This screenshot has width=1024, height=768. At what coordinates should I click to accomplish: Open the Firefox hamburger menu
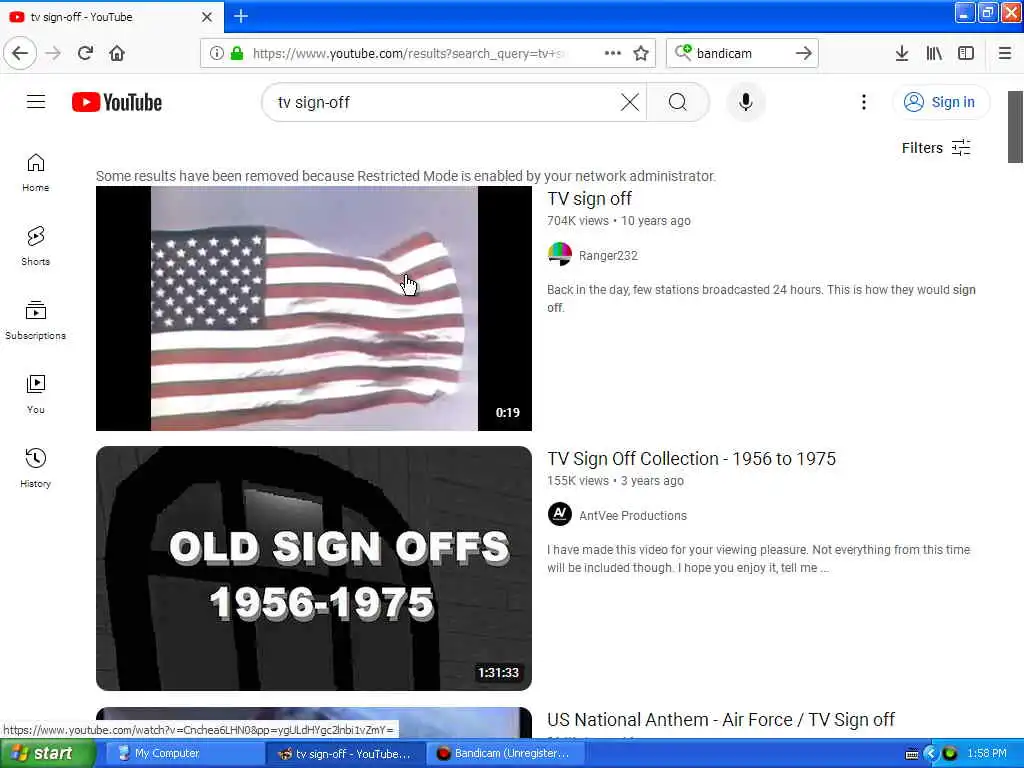tap(1005, 53)
